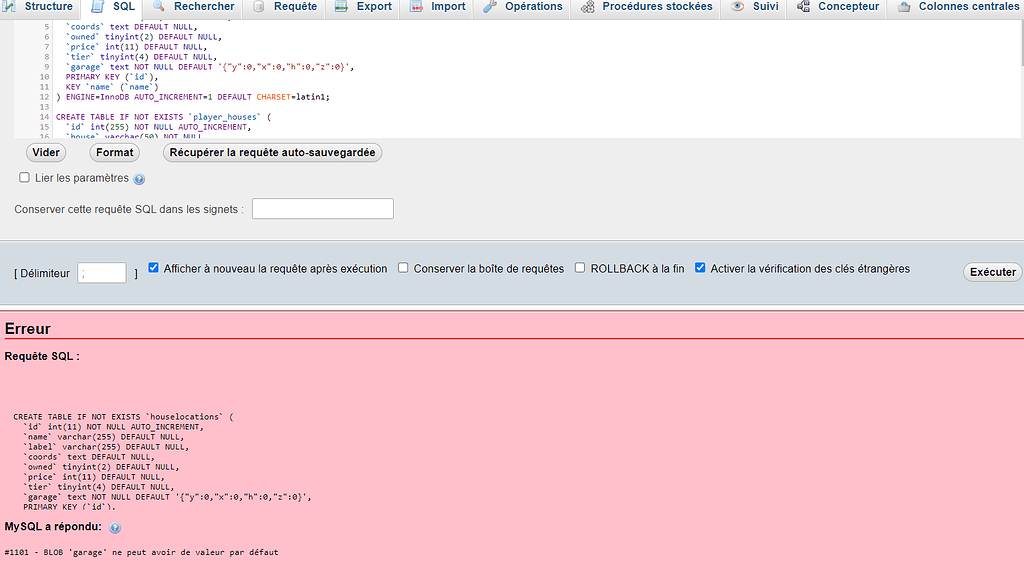Go to the Requête tab
Viewport: 1024px width, 563px height.
click(285, 7)
